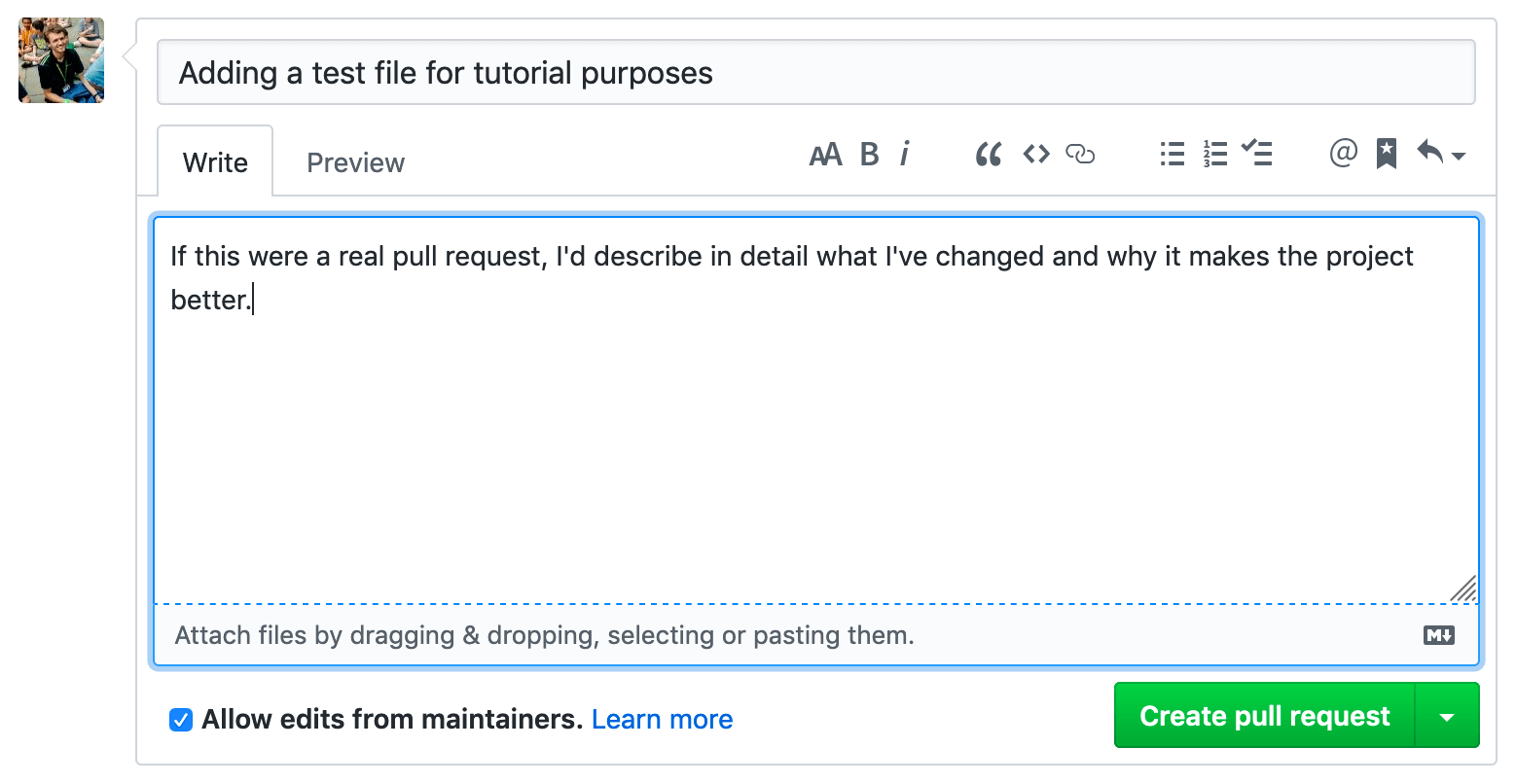The image size is (1516, 784).
Task: Insert a task list
Action: (1257, 155)
